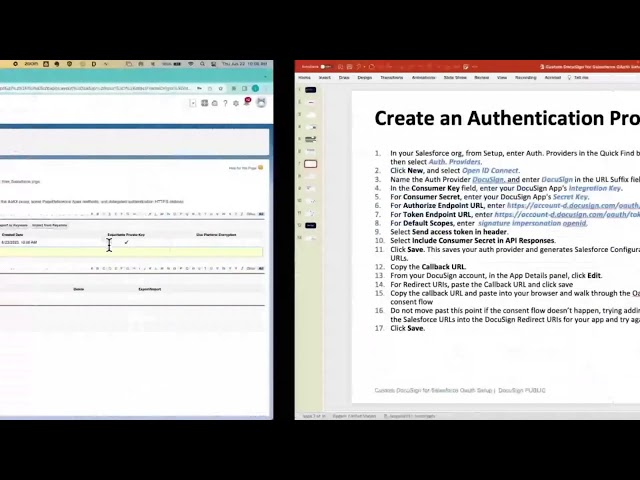Click the Secret Key link on slide
This screenshot has height=480, width=640.
(571, 197)
